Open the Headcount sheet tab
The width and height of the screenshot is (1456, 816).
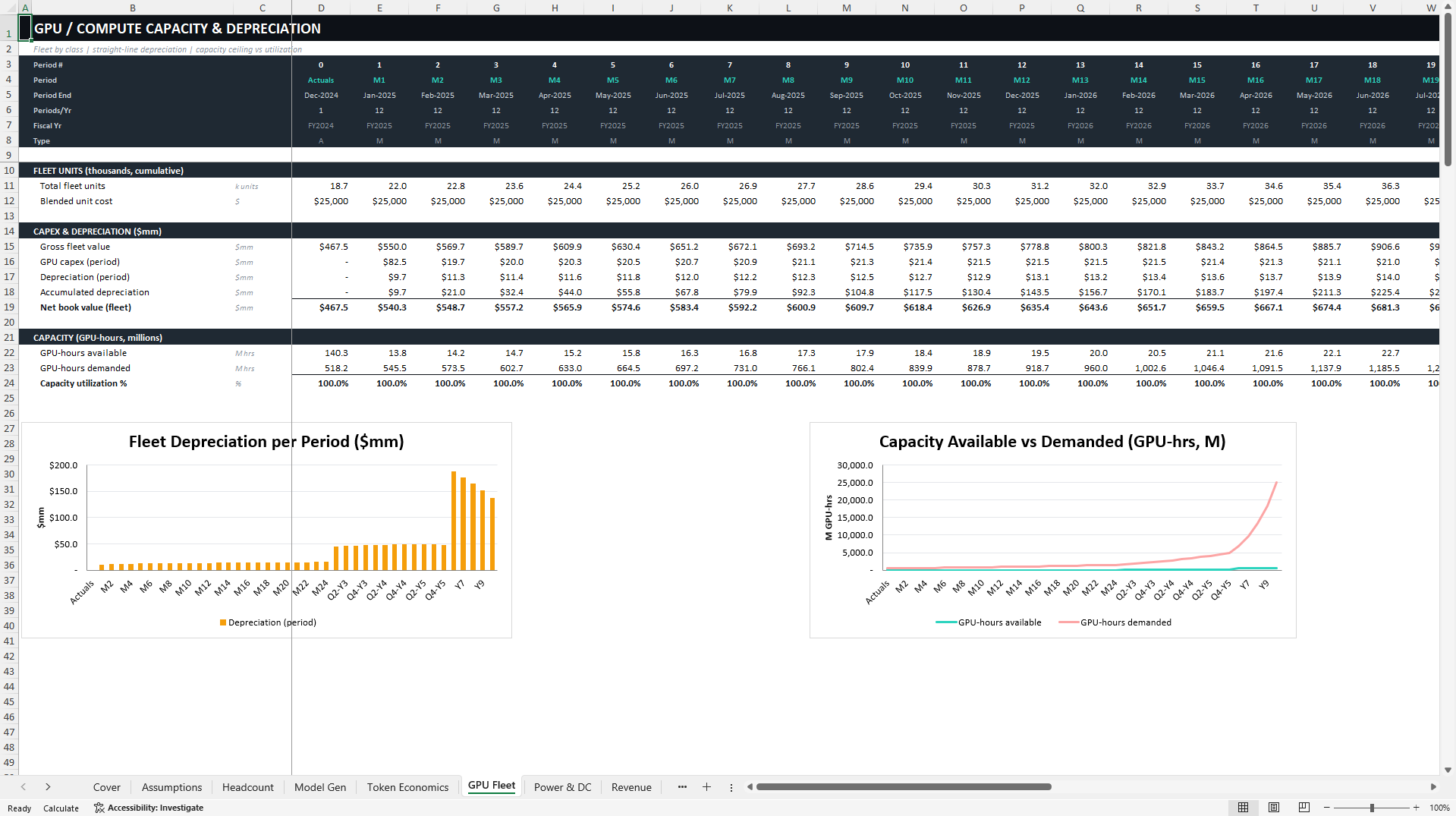(x=248, y=787)
